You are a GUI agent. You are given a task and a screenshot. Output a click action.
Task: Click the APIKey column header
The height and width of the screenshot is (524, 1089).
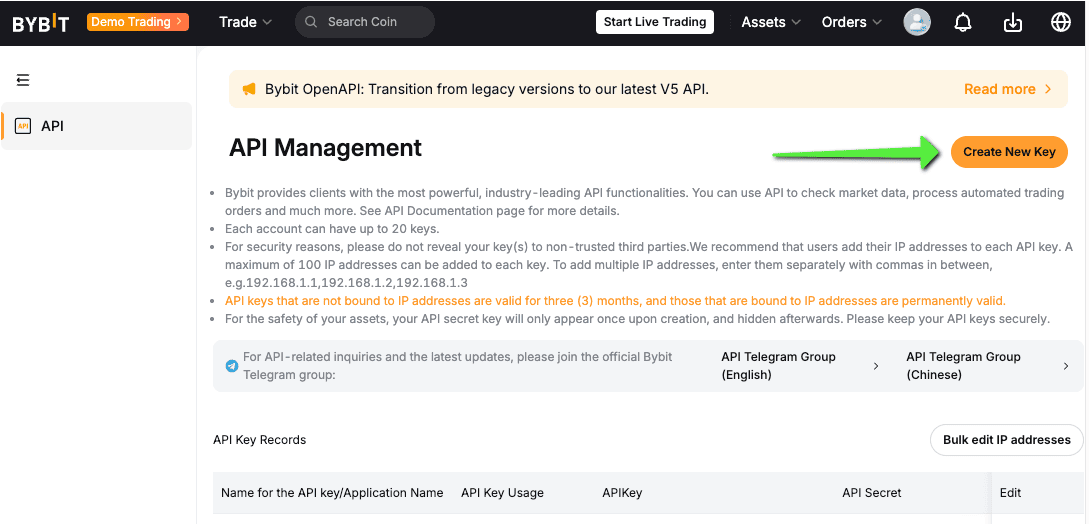tap(622, 493)
